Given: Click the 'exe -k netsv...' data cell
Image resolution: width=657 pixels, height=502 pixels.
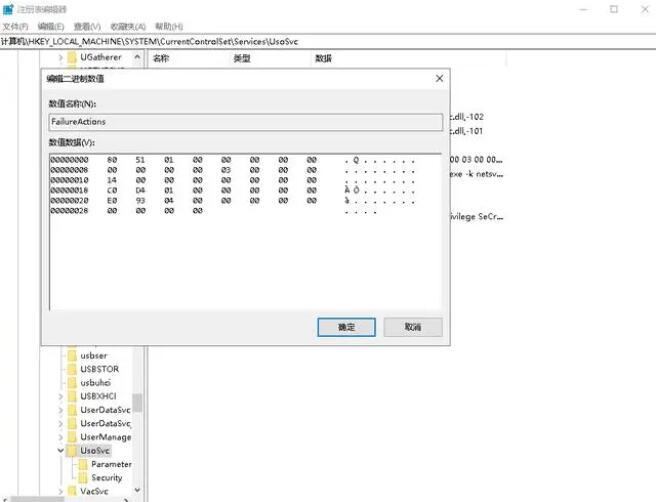Looking at the screenshot, I should [x=477, y=174].
